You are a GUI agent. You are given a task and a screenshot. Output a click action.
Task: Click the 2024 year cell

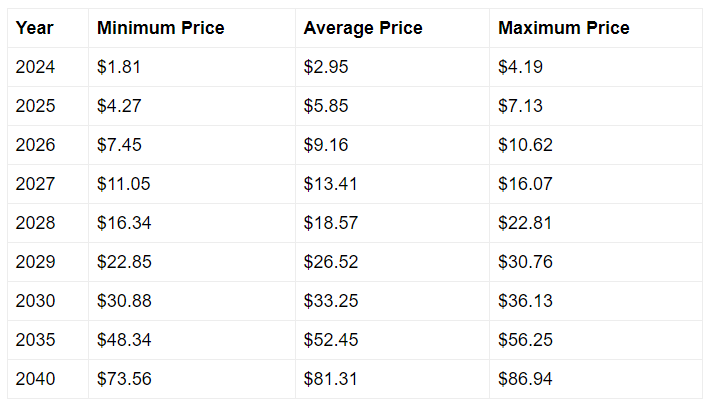48,67
